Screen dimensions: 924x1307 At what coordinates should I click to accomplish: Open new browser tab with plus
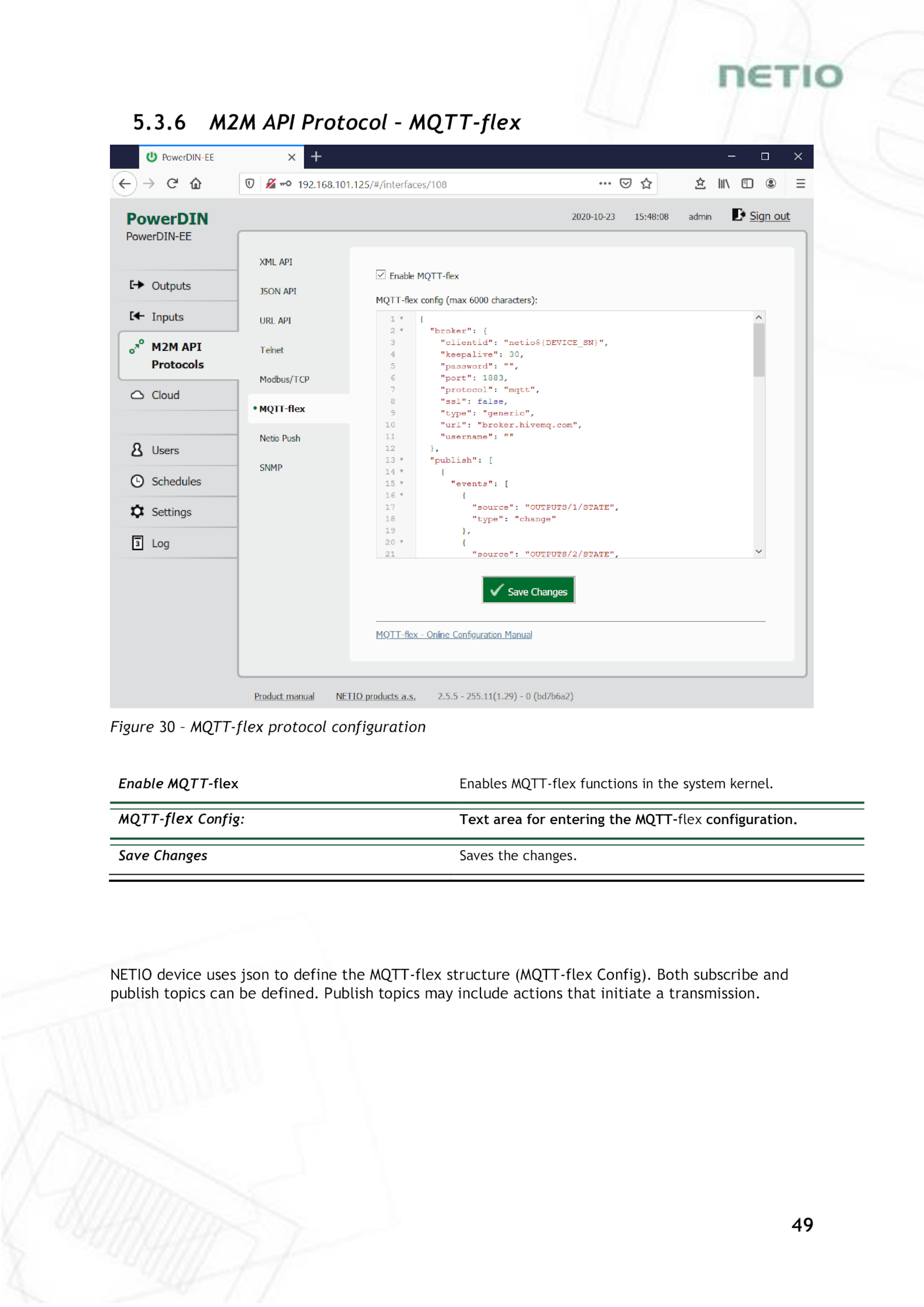click(316, 157)
